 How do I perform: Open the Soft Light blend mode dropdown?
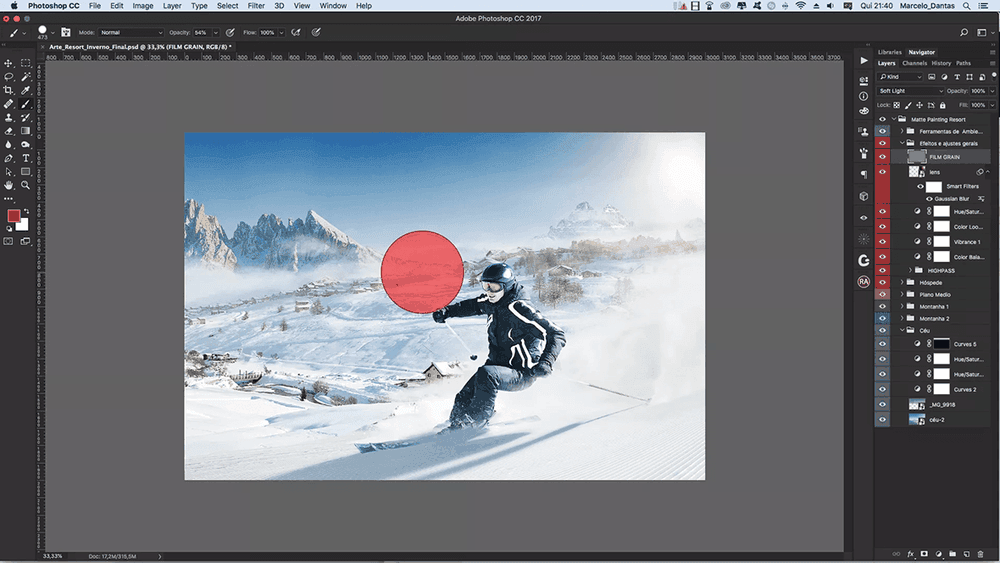[910, 91]
